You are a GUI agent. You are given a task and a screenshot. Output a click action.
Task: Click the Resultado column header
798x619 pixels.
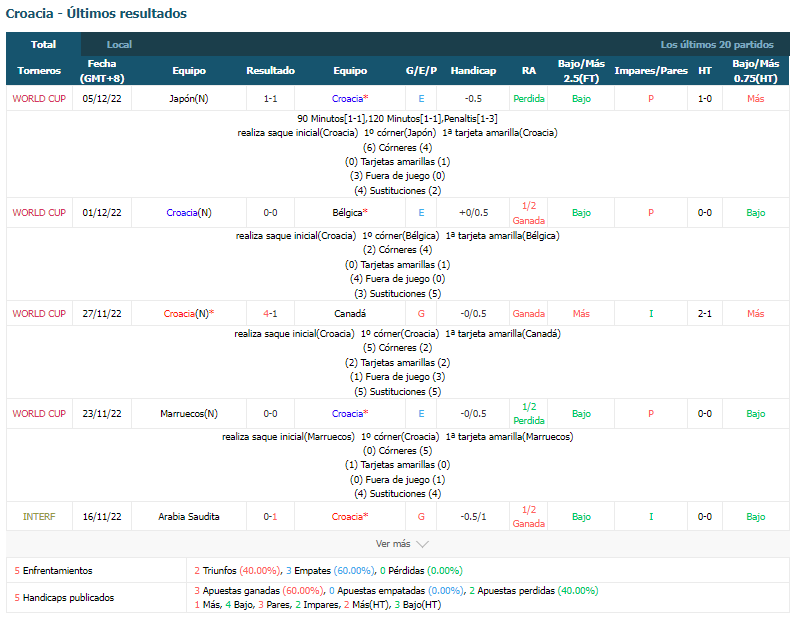[270, 71]
